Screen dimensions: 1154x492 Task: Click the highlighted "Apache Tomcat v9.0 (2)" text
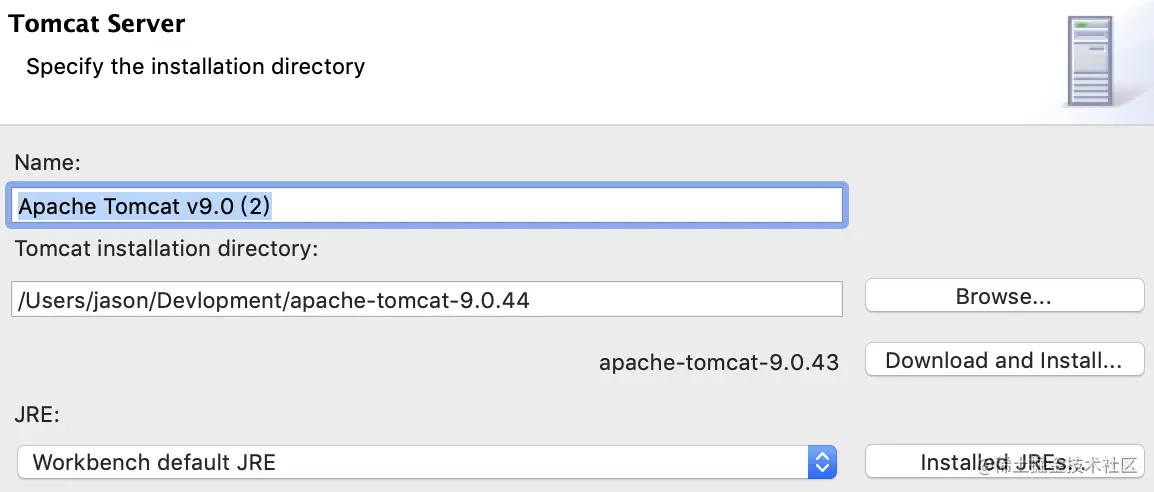coord(145,207)
